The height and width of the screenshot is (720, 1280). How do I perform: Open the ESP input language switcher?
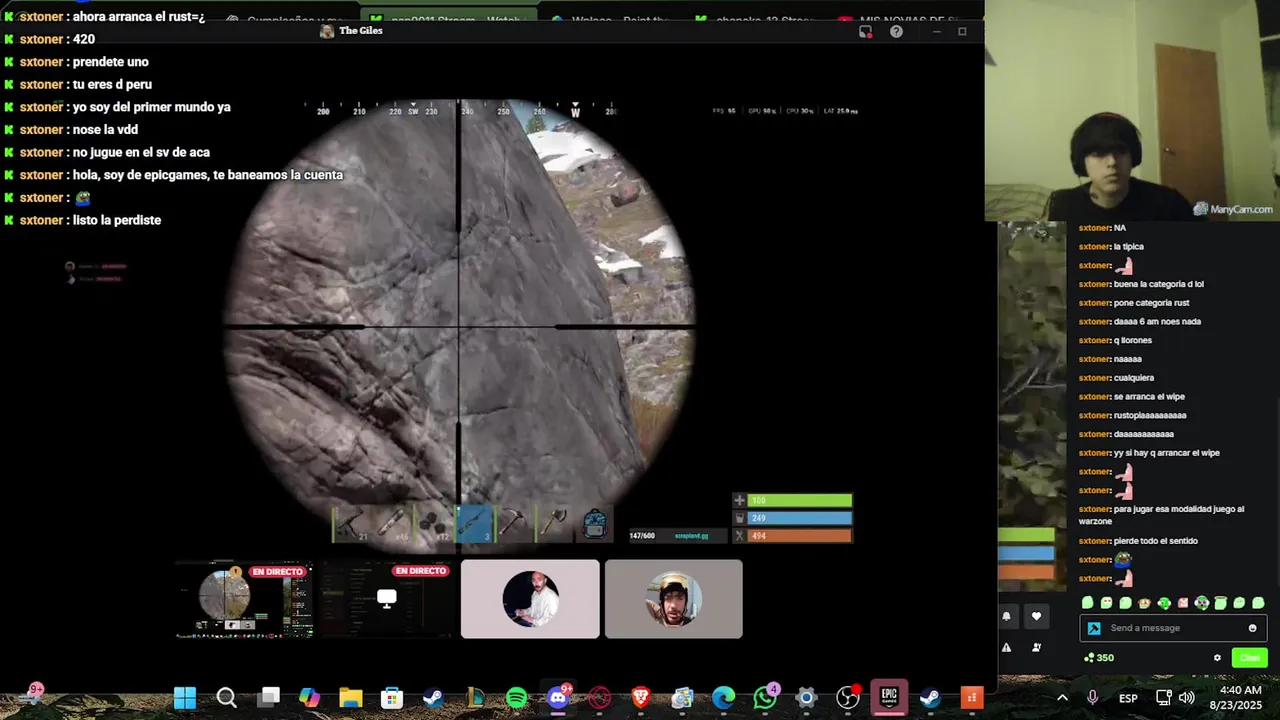1128,698
